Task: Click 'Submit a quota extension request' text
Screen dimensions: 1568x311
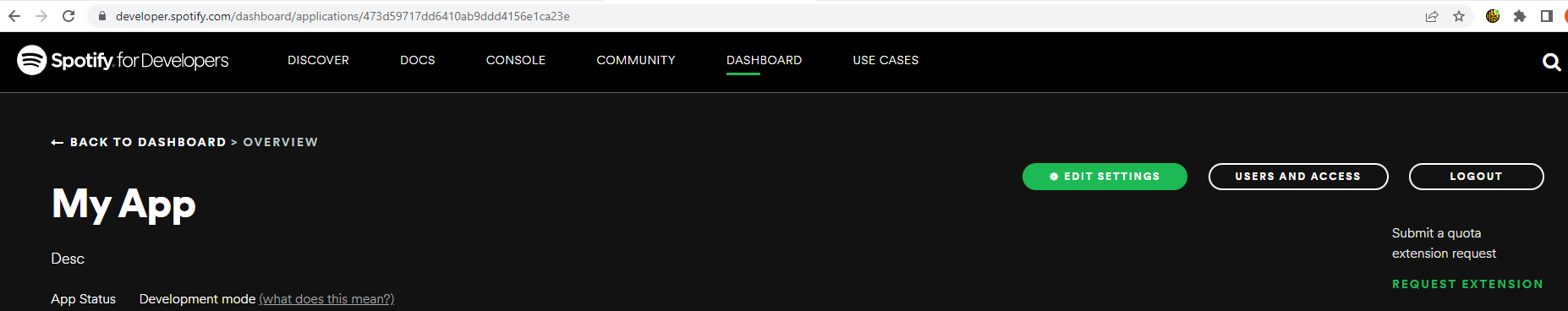Action: [x=1444, y=243]
